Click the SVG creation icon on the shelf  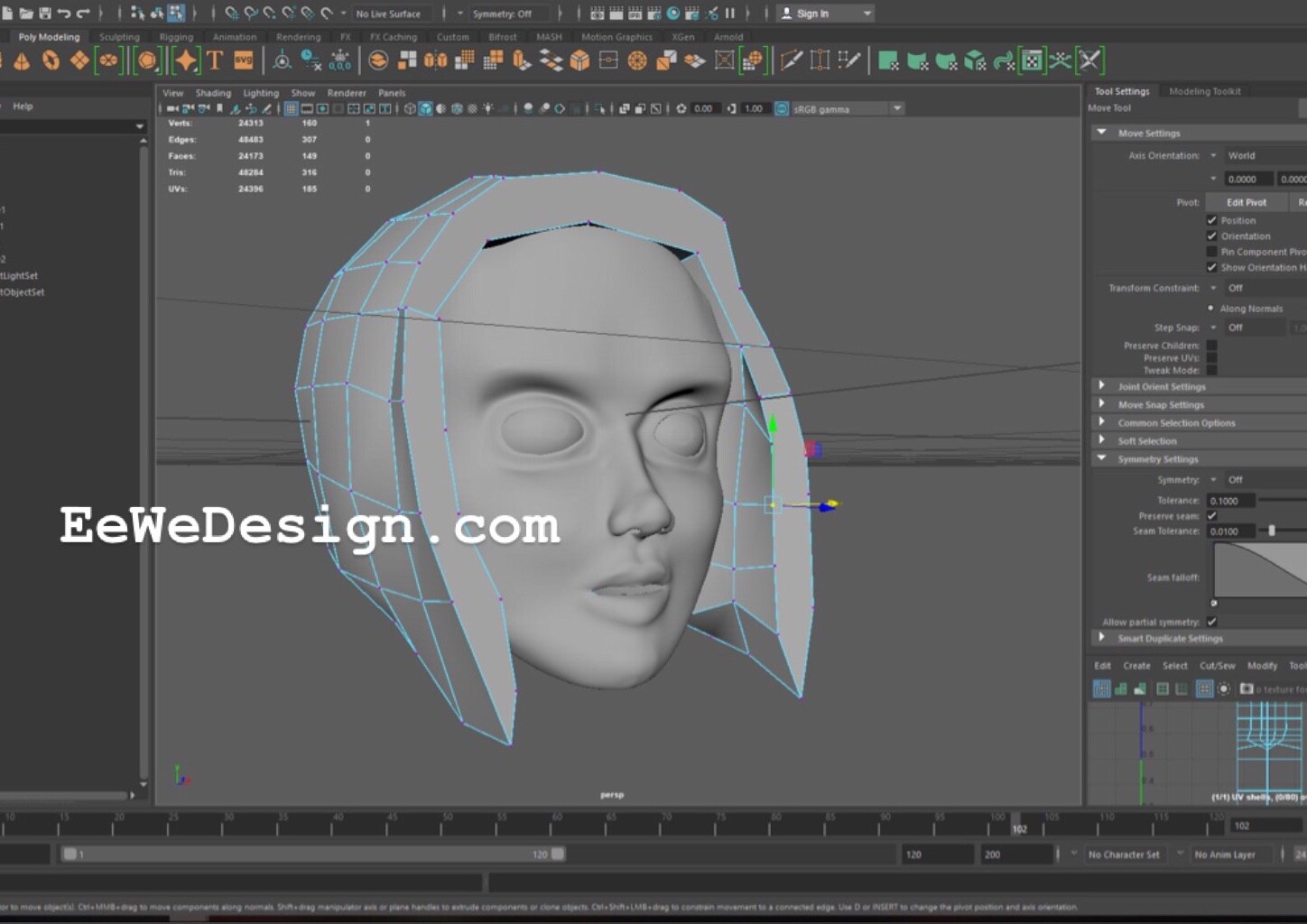click(x=242, y=60)
